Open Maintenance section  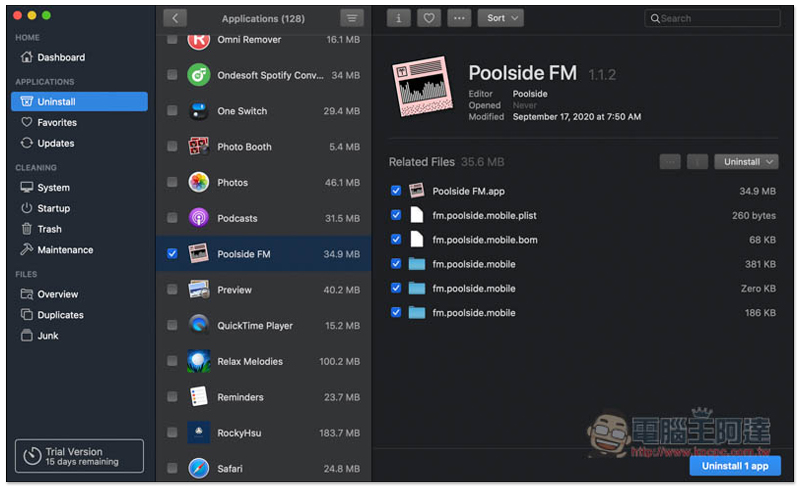[57, 250]
